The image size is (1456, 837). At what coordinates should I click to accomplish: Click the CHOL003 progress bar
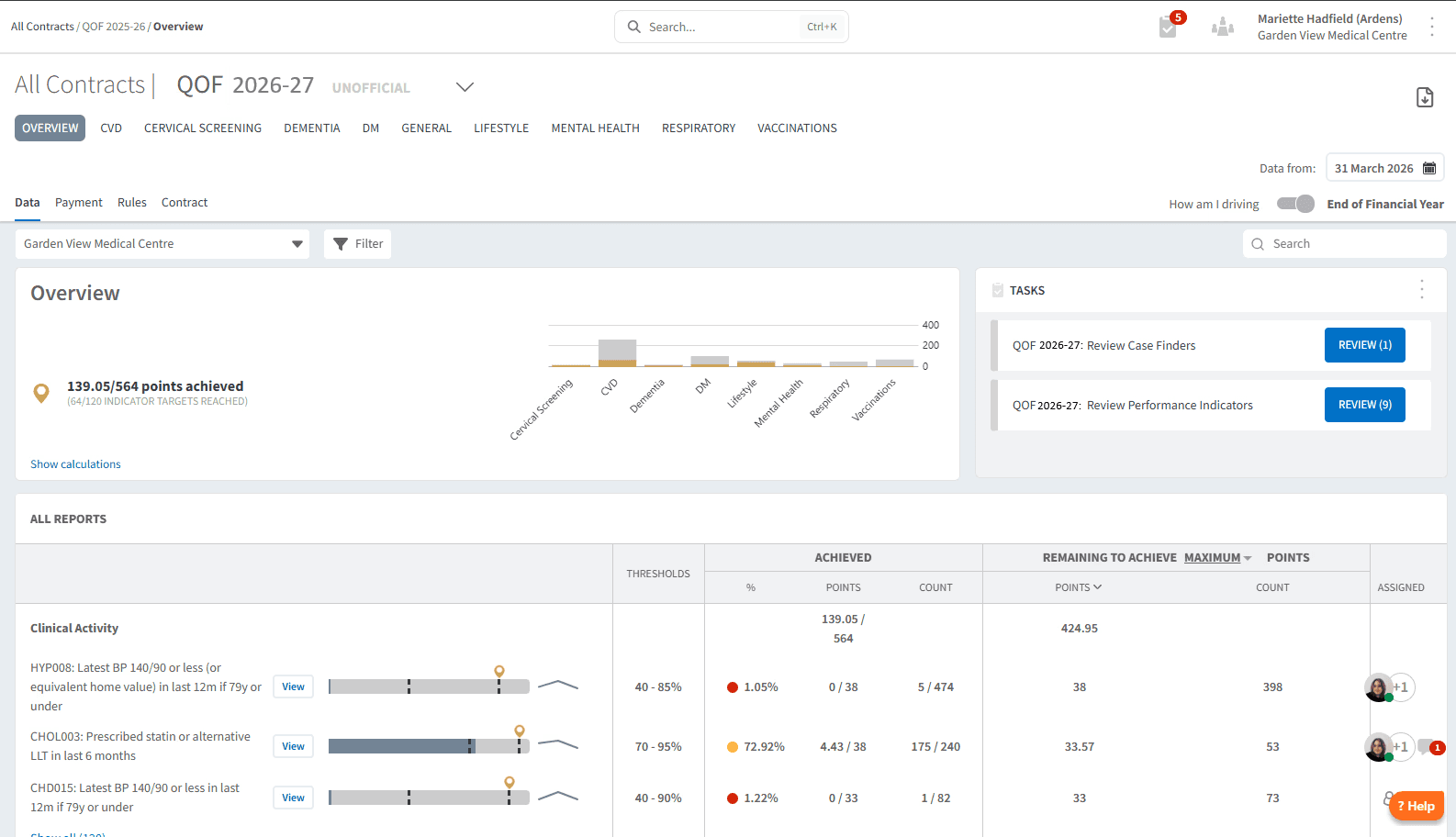[429, 747]
